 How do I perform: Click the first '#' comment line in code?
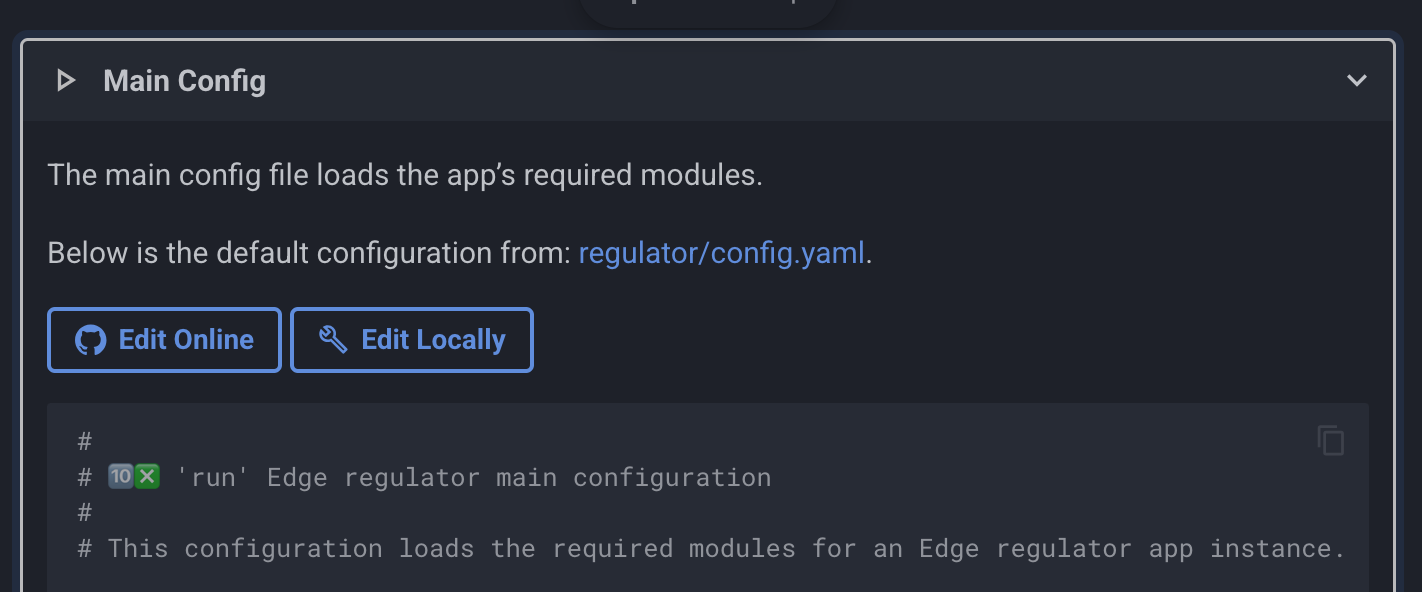click(85, 441)
